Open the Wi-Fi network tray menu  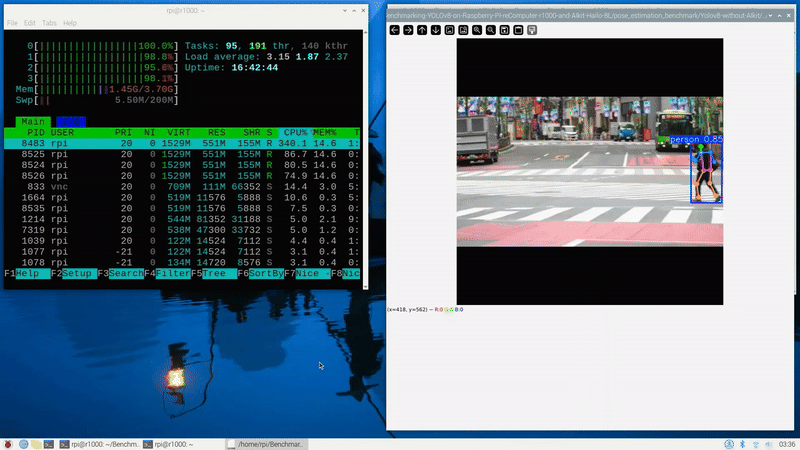756,444
